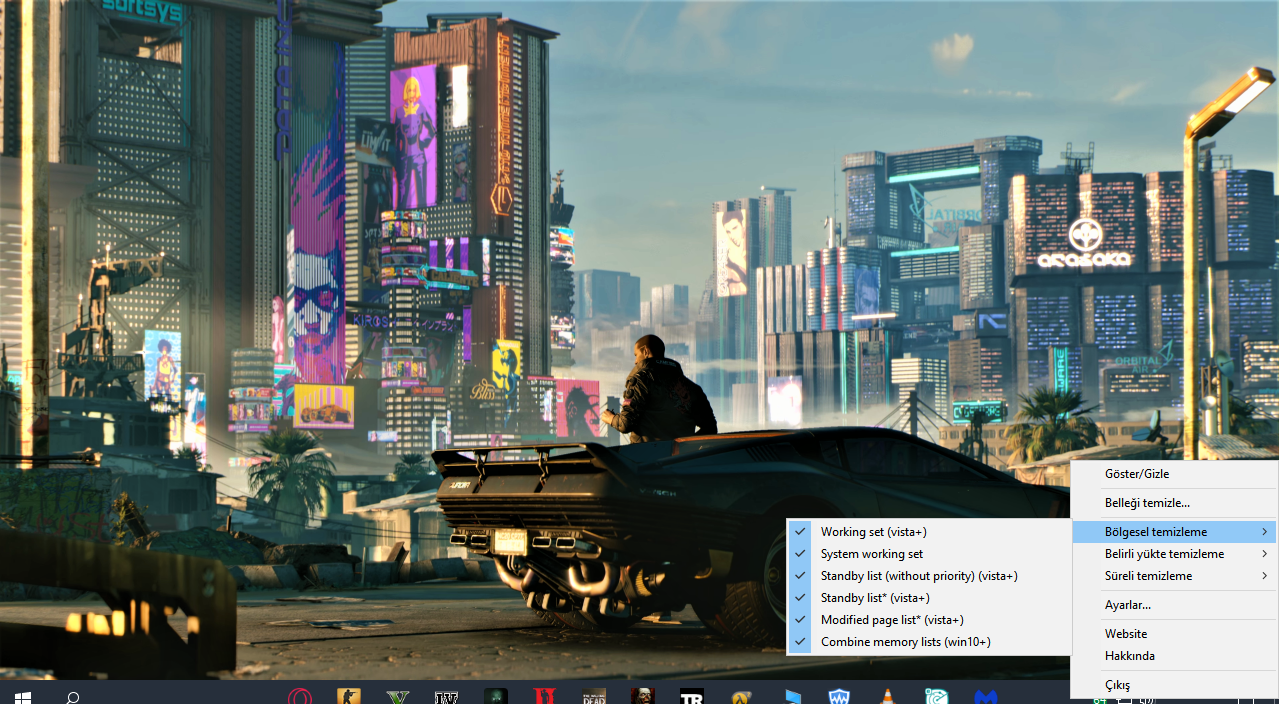The height and width of the screenshot is (704, 1279).
Task: Toggle System working set option
Action: click(929, 554)
